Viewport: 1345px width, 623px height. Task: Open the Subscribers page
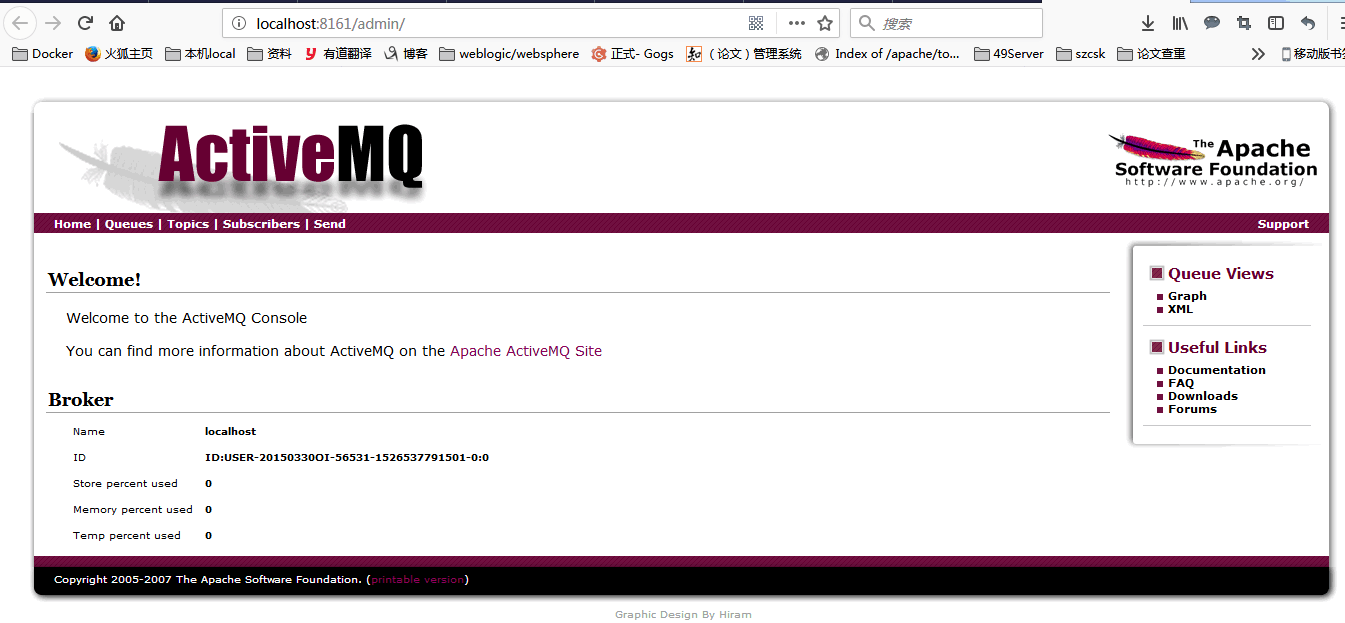pos(261,224)
